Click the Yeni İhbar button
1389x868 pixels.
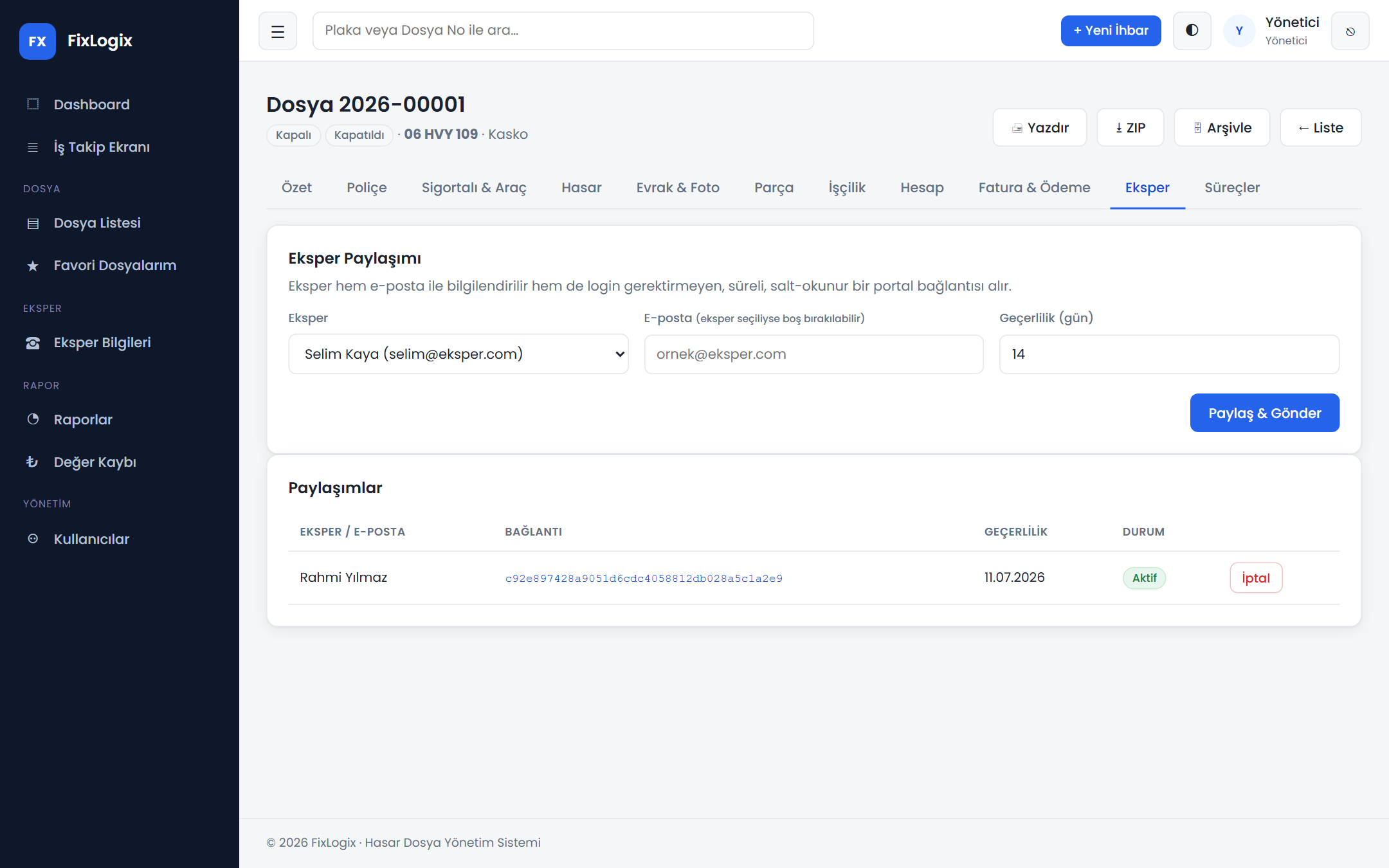coord(1111,31)
